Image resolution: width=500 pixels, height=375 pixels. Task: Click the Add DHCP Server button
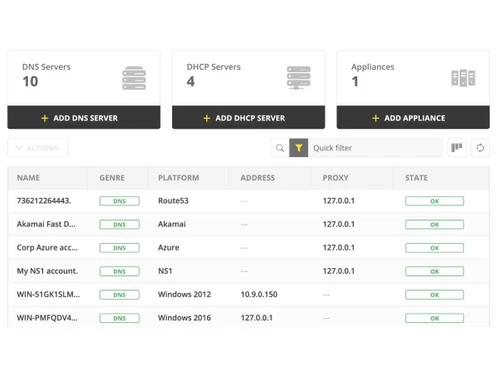click(248, 118)
